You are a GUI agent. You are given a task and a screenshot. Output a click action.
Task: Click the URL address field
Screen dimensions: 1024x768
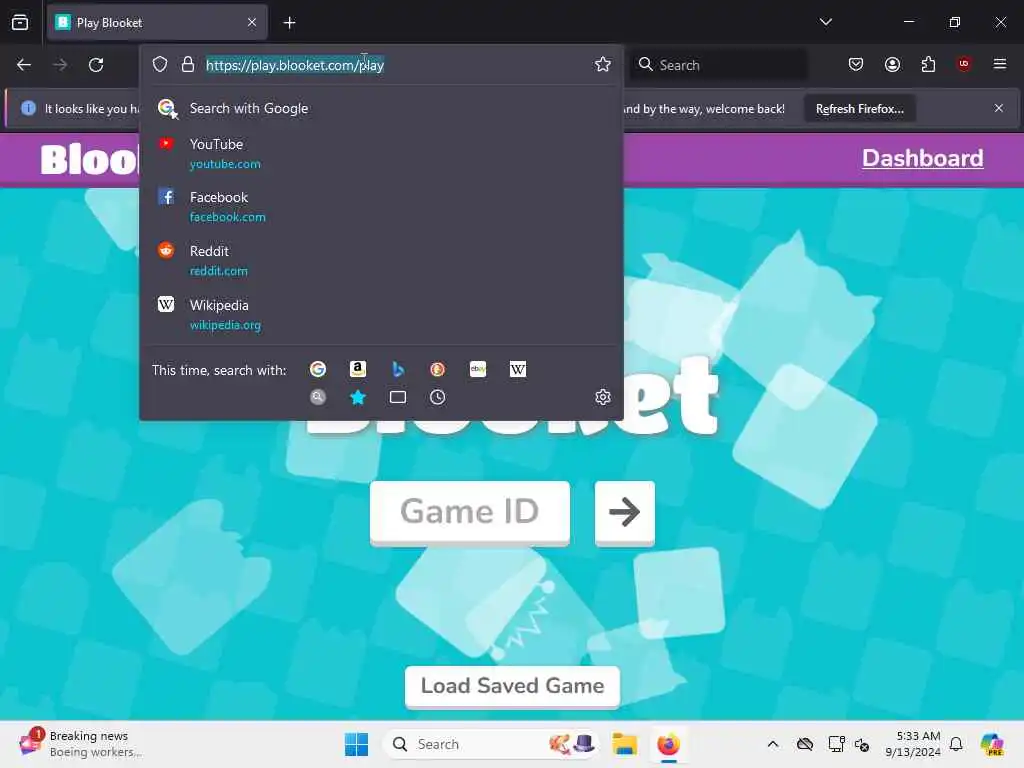(x=394, y=65)
